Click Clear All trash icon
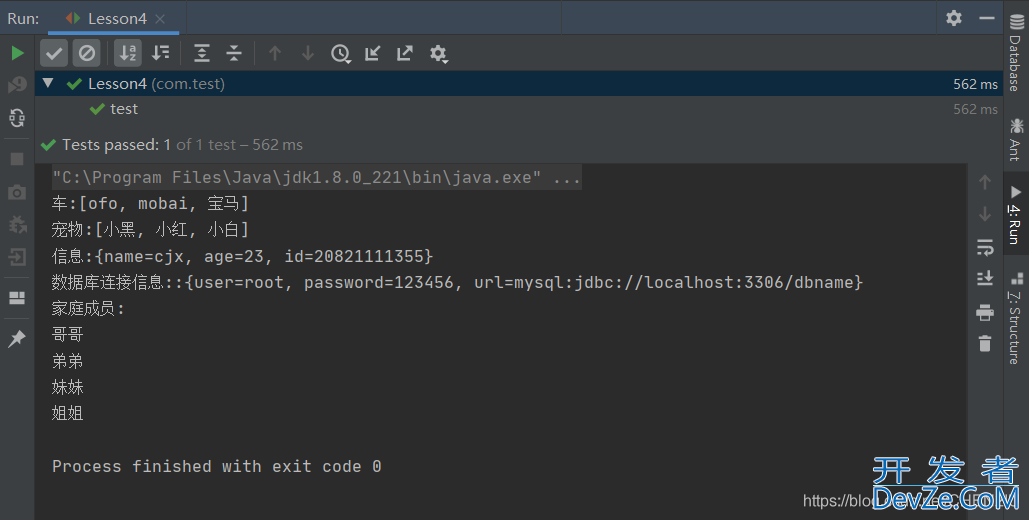The width and height of the screenshot is (1029, 520). click(985, 344)
